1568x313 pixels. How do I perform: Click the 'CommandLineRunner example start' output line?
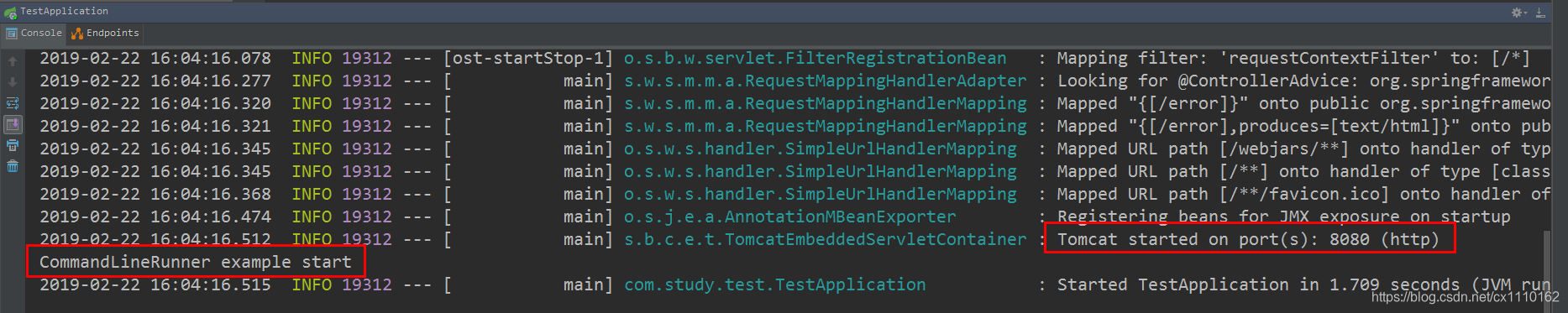click(196, 262)
